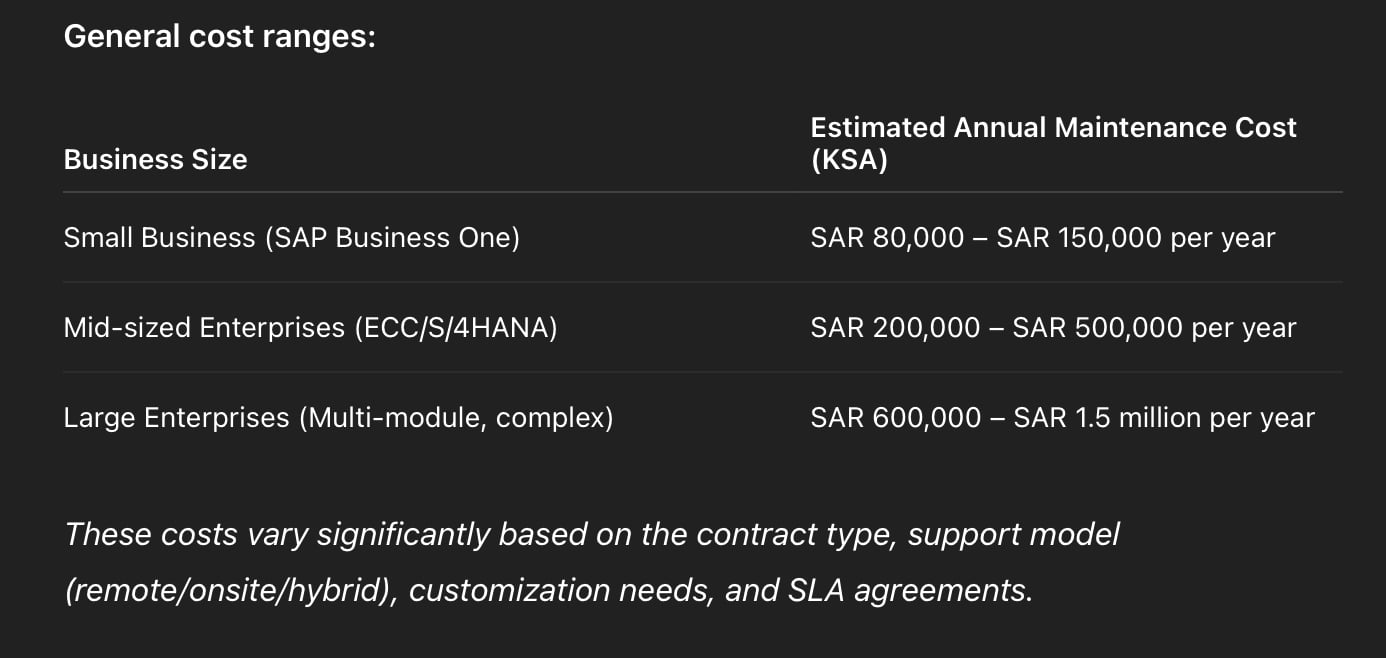1386x658 pixels.
Task: Select the "SAR 500,000 per year" value
Action: pyautogui.click(x=1154, y=328)
